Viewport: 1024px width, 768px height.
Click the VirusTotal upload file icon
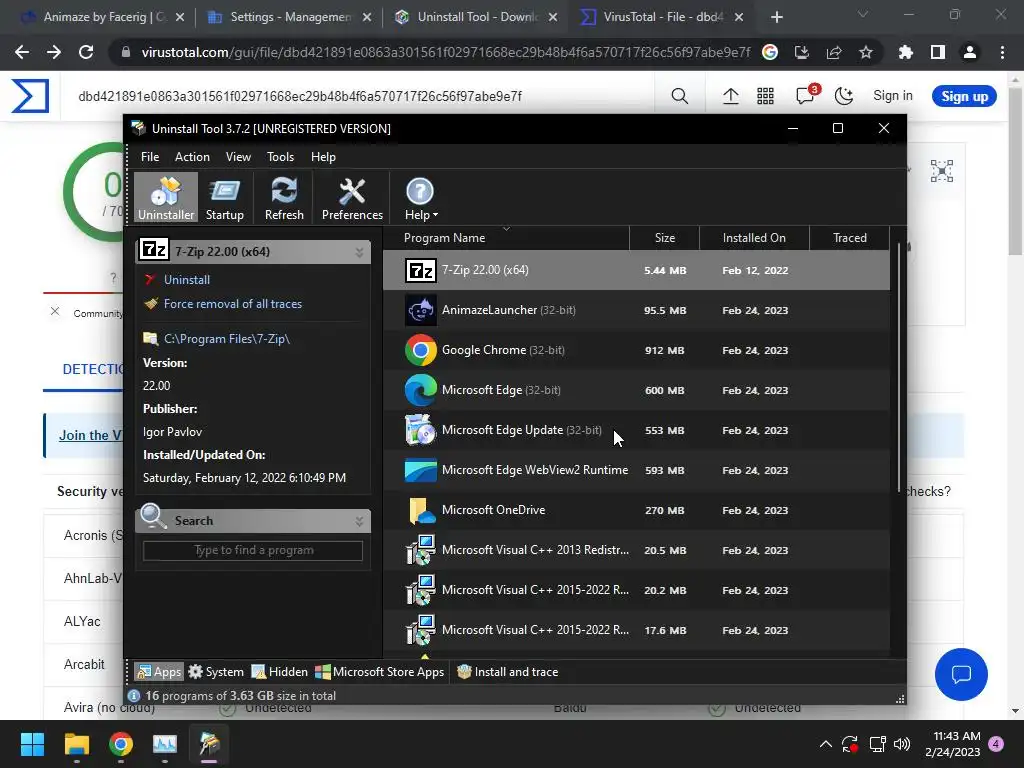click(731, 96)
